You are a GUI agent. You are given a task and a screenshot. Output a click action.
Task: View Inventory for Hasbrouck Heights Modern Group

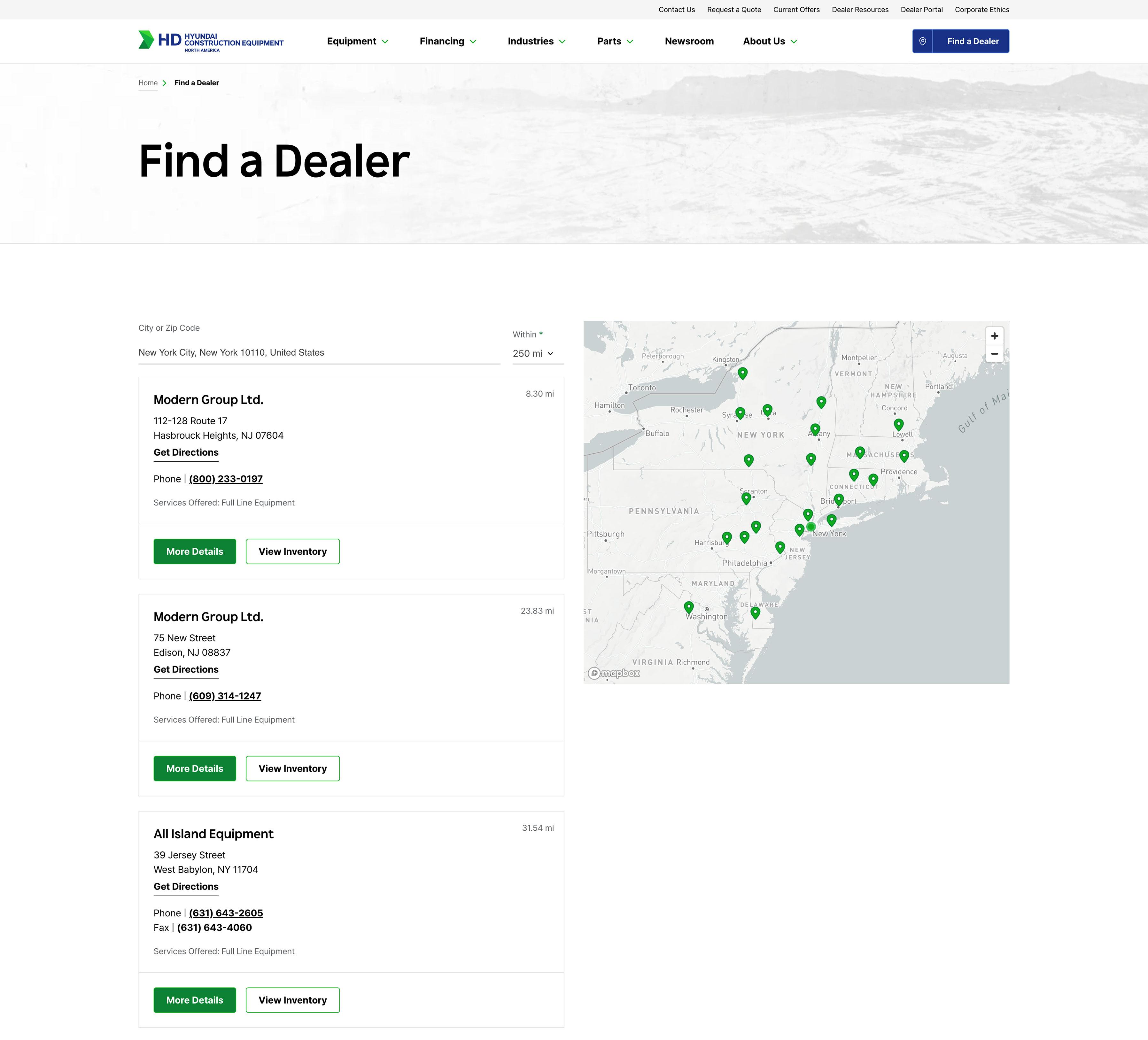(293, 551)
